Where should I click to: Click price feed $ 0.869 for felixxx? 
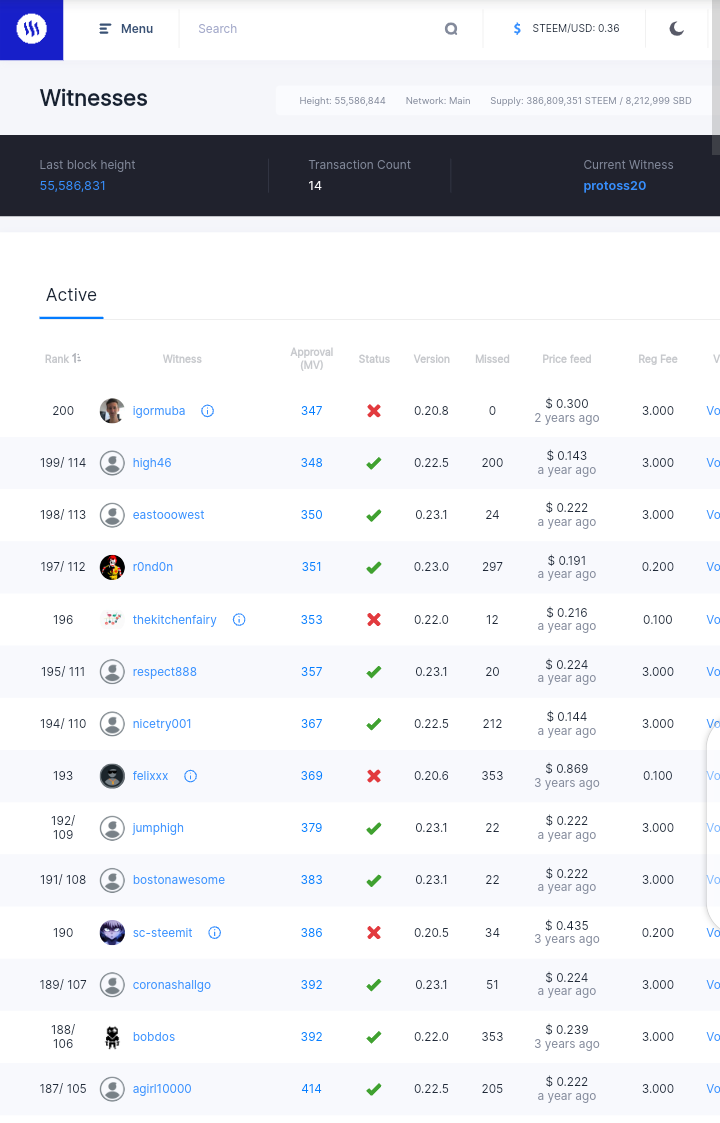pos(567,768)
